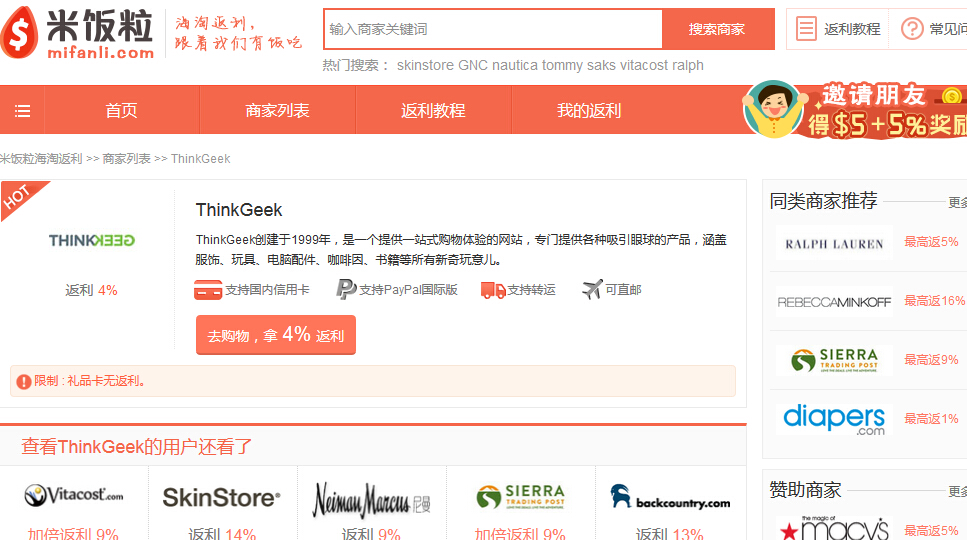The width and height of the screenshot is (967, 540).
Task: Search hot keyword tommy
Action: [560, 65]
